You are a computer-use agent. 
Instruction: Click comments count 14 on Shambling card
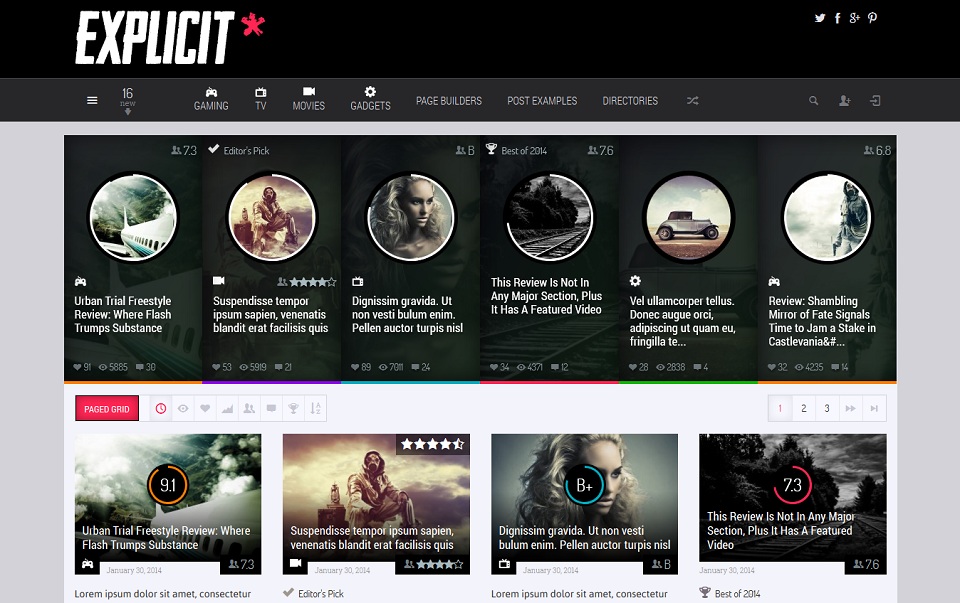point(839,367)
